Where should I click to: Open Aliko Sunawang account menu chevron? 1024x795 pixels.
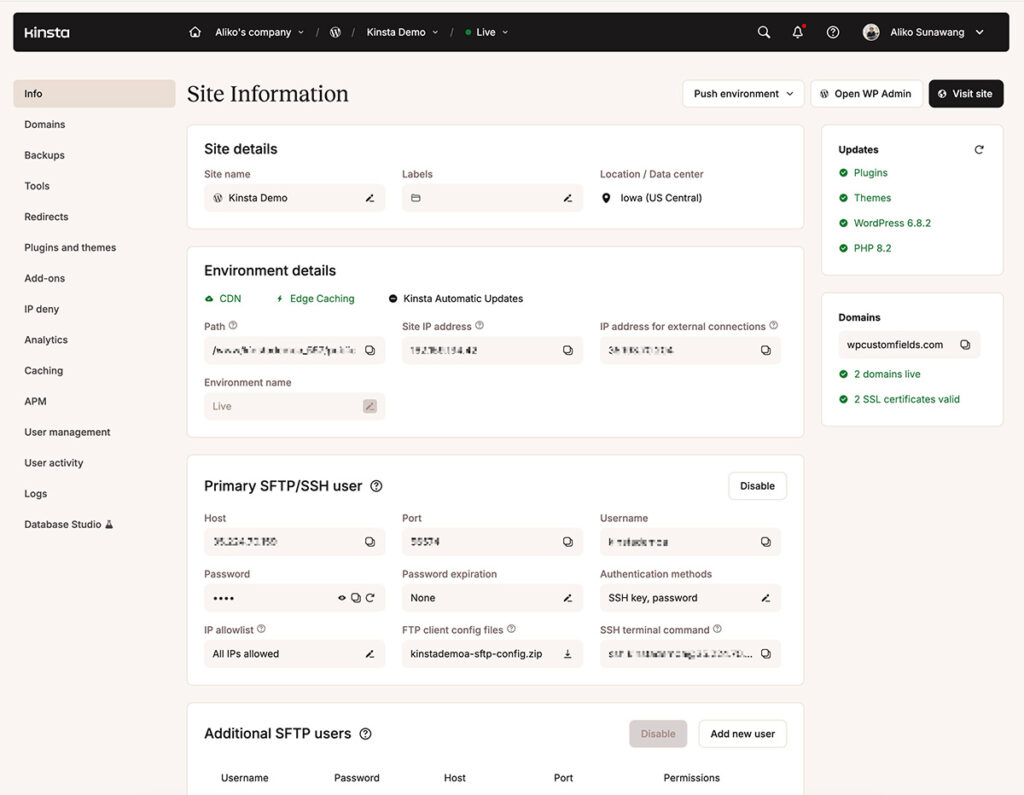point(980,32)
